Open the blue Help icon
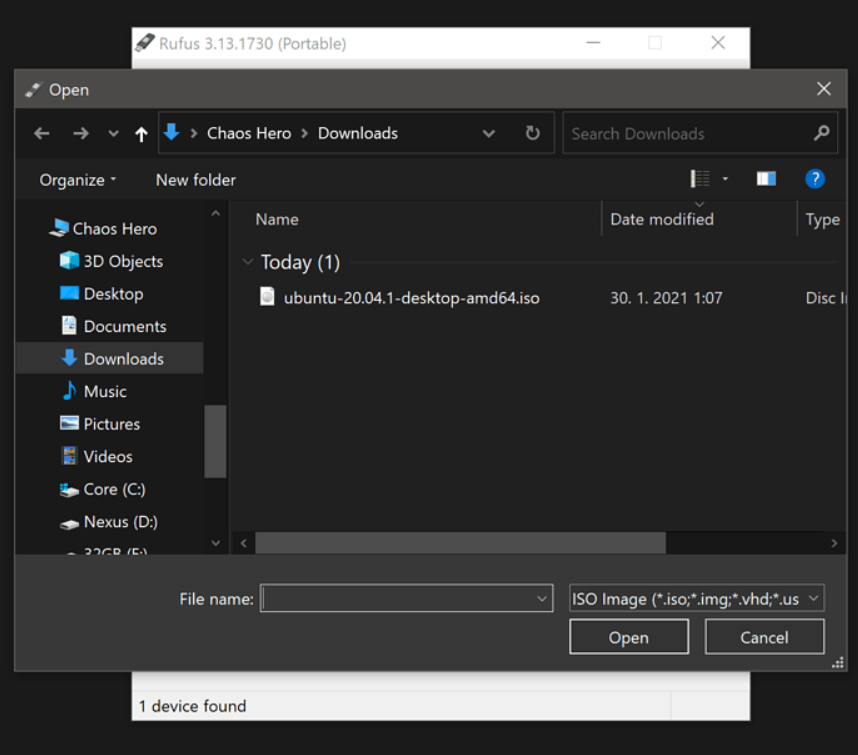The height and width of the screenshot is (755, 858). pos(815,178)
